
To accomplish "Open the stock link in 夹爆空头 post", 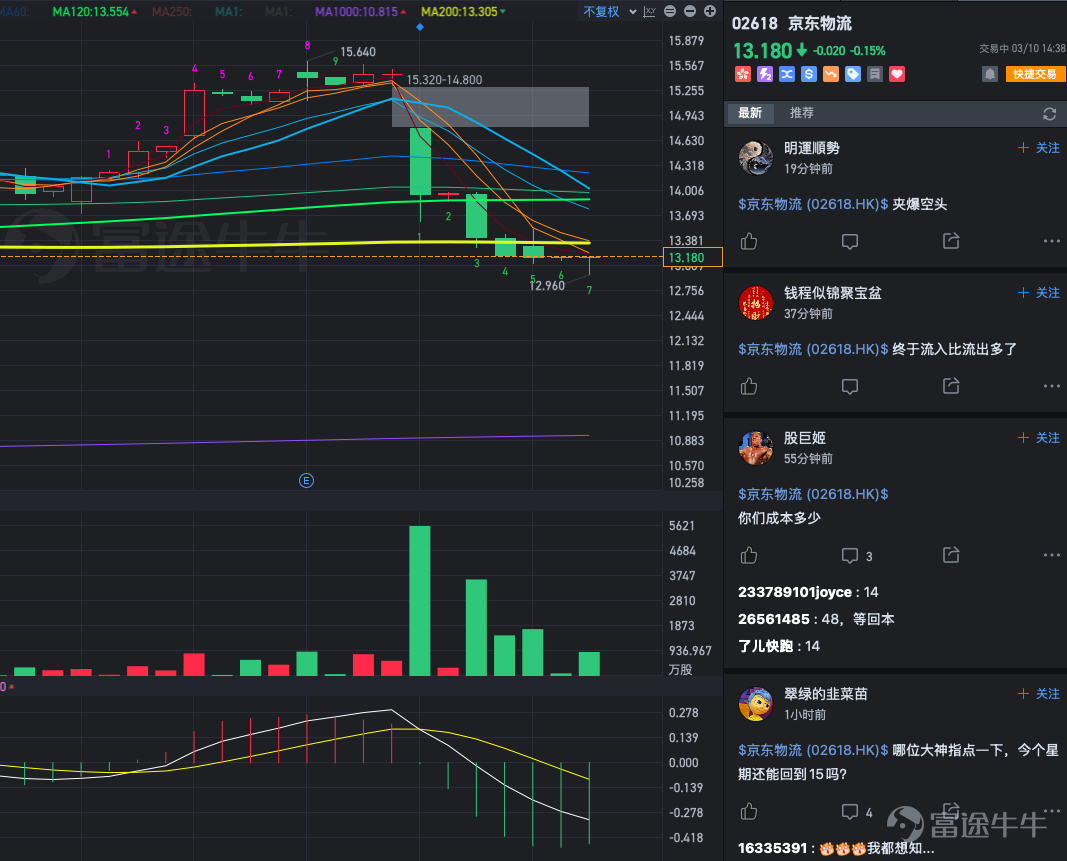I will point(813,204).
